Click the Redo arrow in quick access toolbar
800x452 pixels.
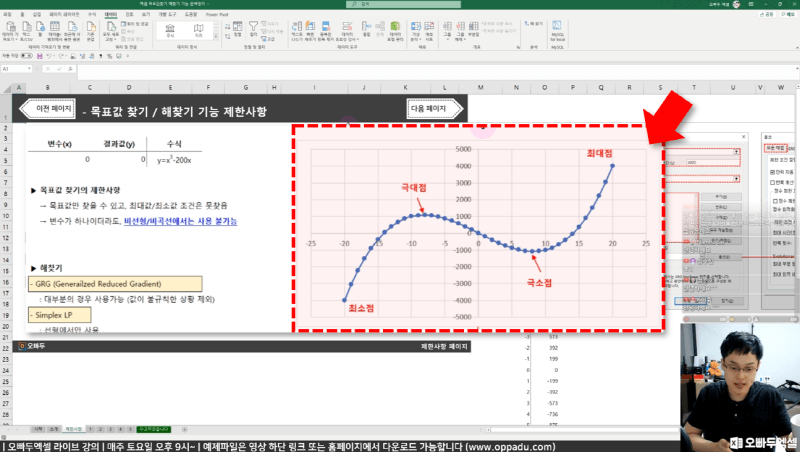click(x=62, y=56)
